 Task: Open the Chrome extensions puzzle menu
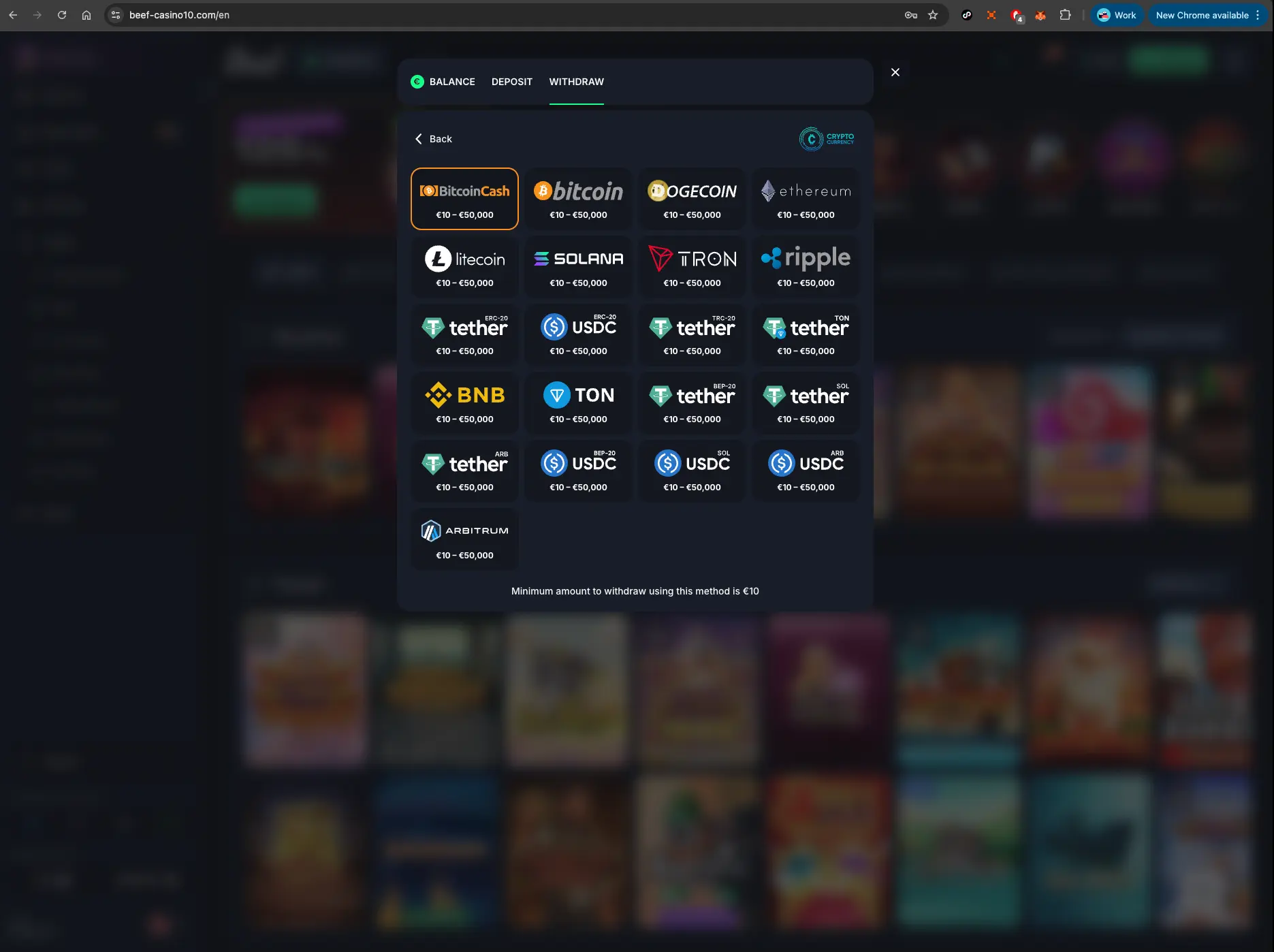[x=1065, y=15]
